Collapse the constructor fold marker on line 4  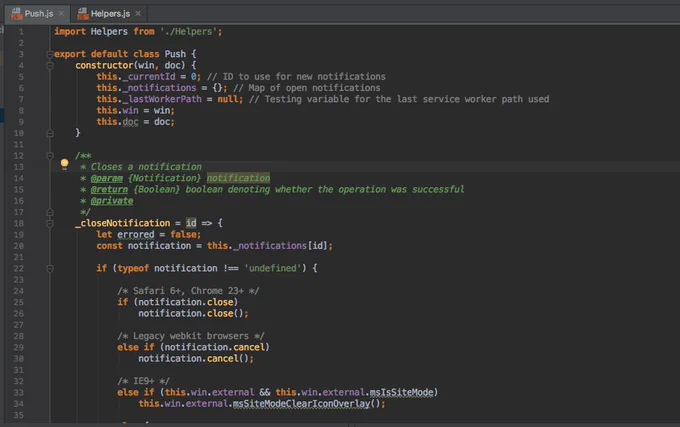49,65
